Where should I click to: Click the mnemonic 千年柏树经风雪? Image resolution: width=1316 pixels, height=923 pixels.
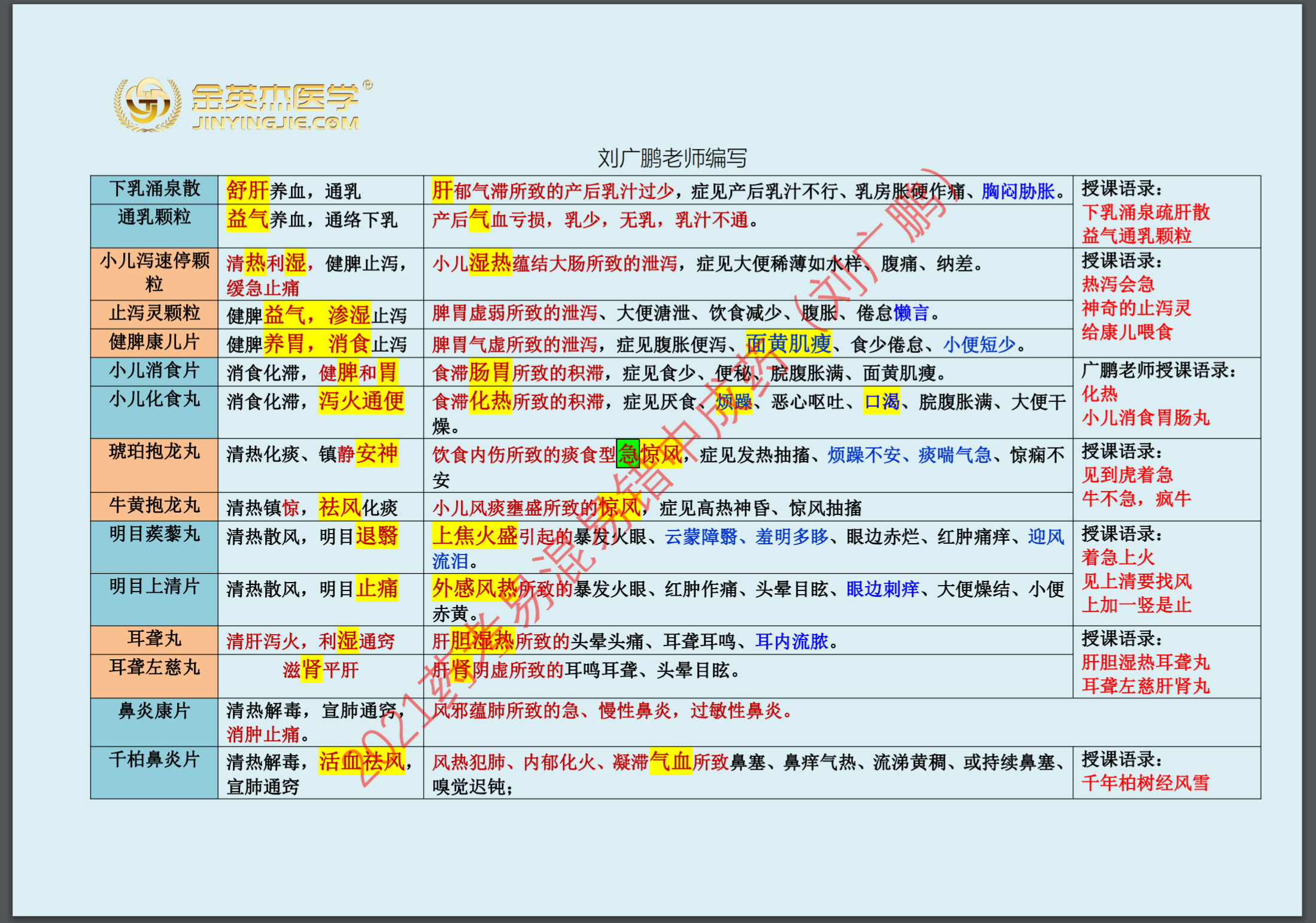(1145, 782)
